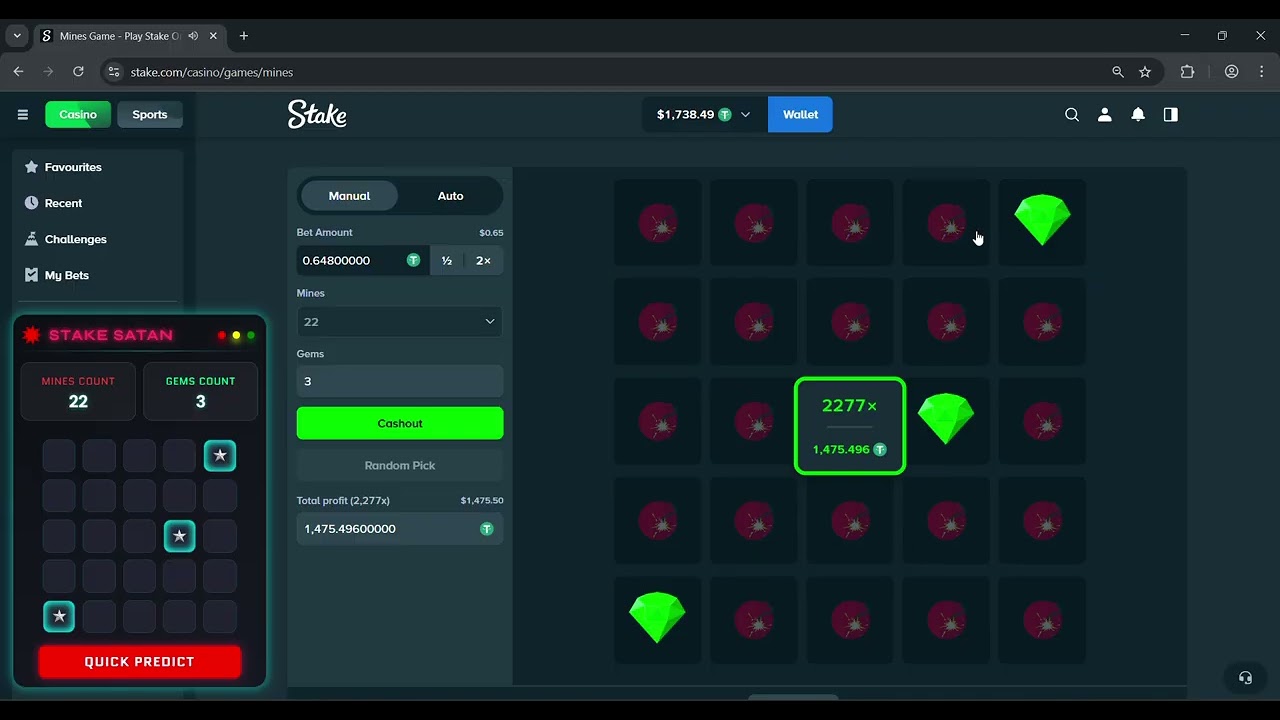Click the green Cashout button
This screenshot has height=720, width=1280.
pos(400,423)
